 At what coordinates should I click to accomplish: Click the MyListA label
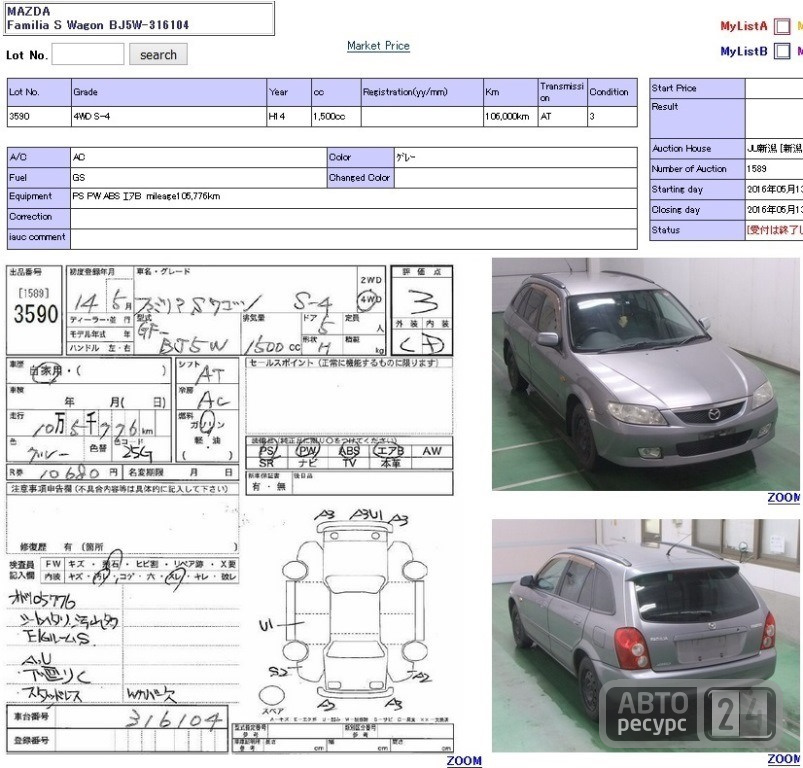click(x=744, y=26)
